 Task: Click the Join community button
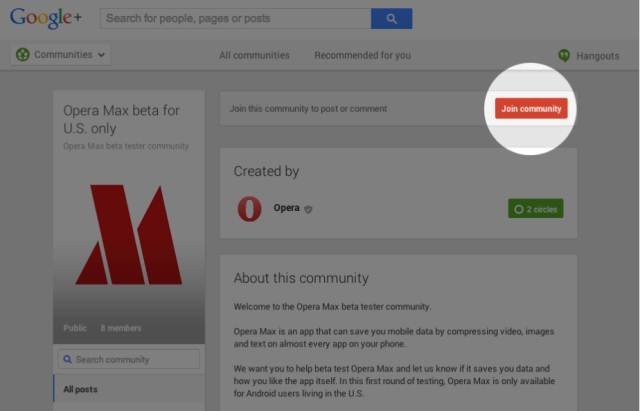point(531,109)
